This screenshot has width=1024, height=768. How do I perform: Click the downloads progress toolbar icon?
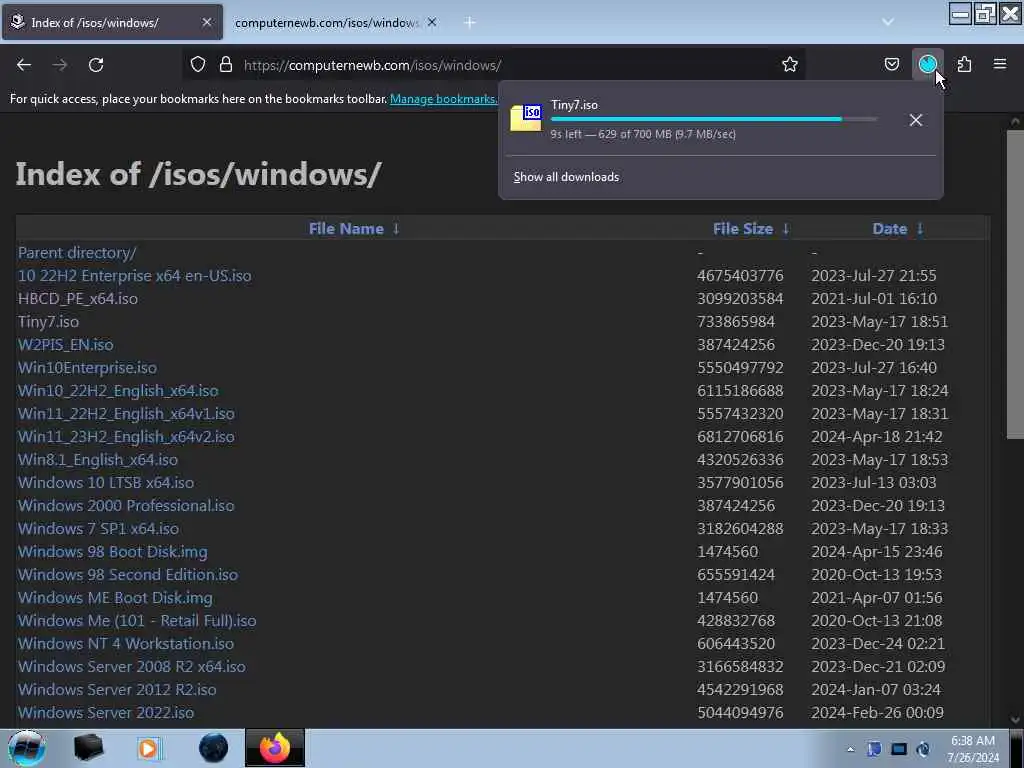927,64
